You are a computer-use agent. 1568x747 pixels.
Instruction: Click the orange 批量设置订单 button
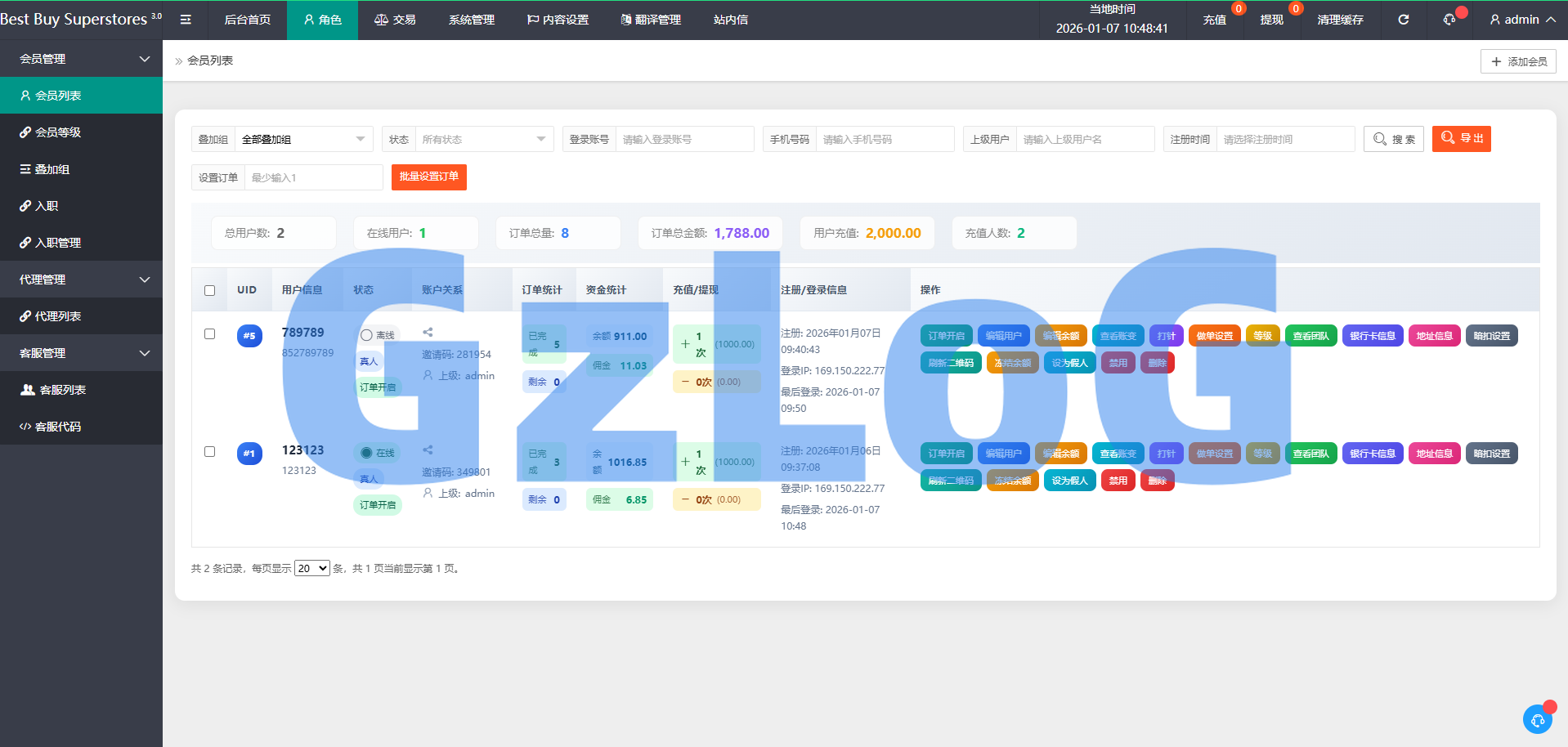click(428, 177)
